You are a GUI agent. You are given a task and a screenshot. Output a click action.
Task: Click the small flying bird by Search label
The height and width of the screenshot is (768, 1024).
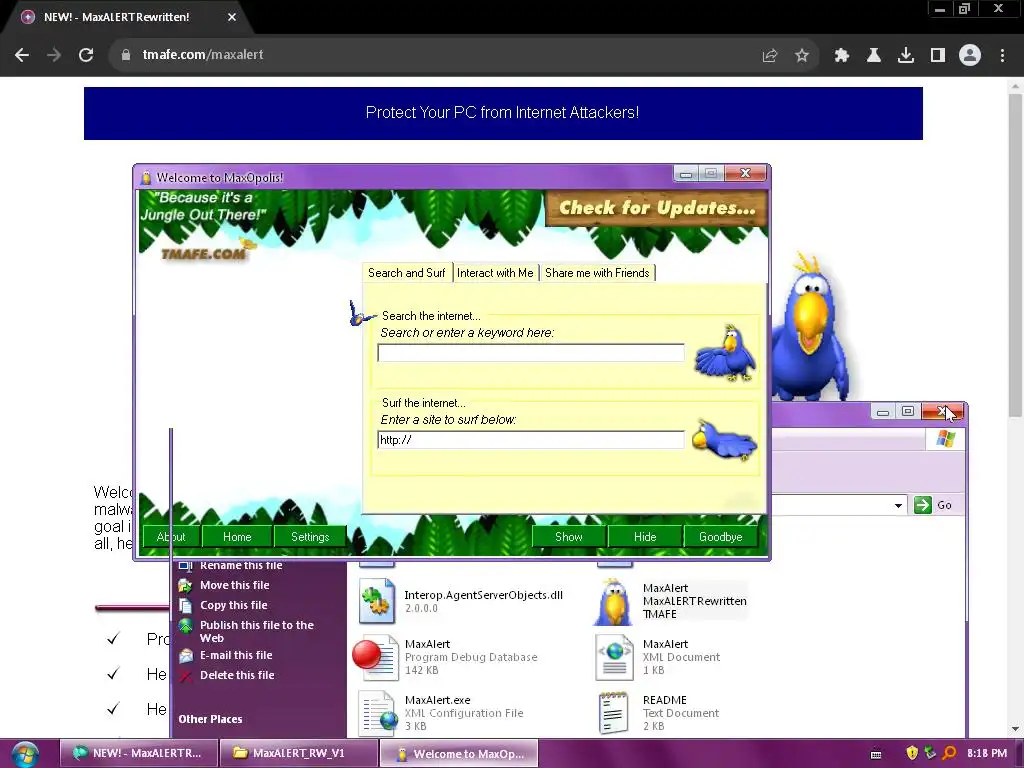(x=361, y=313)
